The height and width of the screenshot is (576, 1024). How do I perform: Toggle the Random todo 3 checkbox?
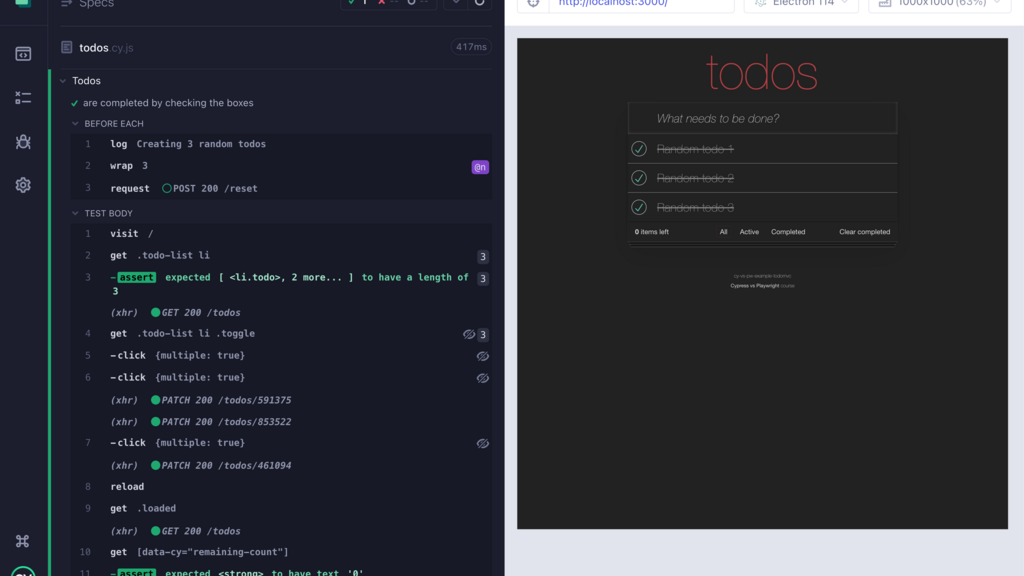point(639,207)
